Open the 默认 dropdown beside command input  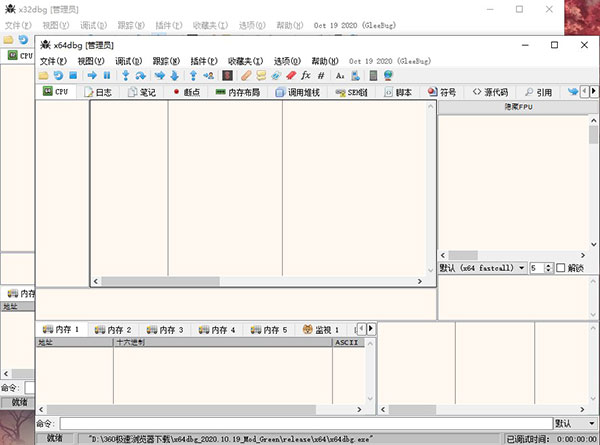pyautogui.click(x=574, y=423)
